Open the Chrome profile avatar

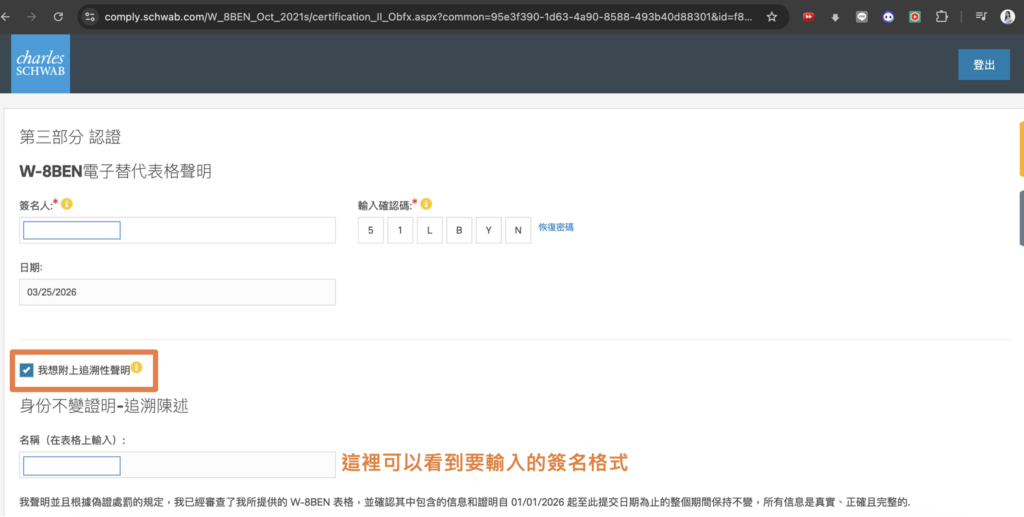(x=1007, y=17)
